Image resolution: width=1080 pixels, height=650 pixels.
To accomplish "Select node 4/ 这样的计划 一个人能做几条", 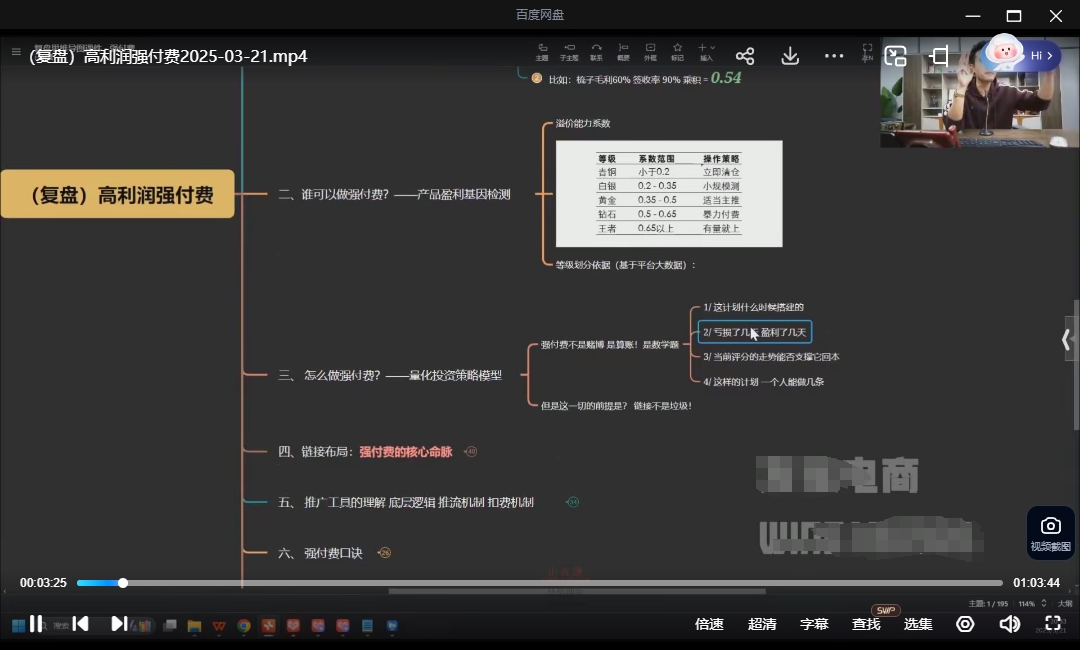I will [763, 381].
